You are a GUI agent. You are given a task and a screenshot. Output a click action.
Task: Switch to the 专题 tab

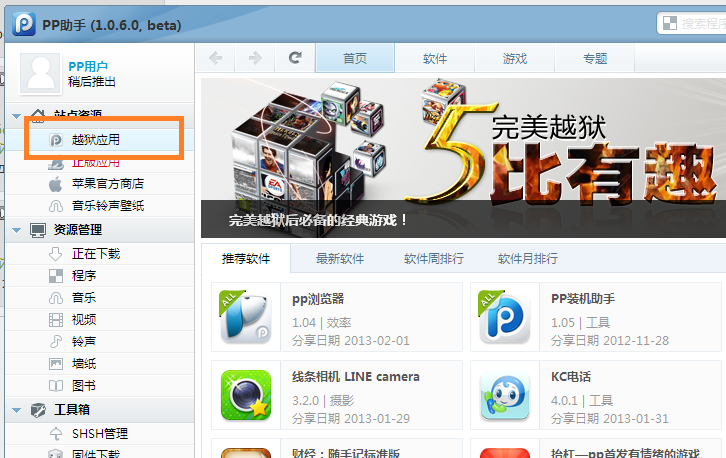click(x=595, y=58)
